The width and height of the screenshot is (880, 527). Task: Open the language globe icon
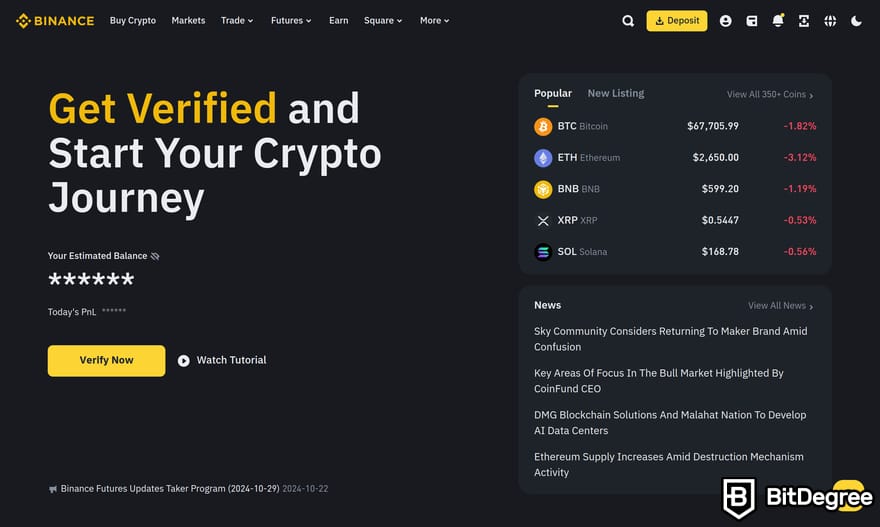click(830, 21)
